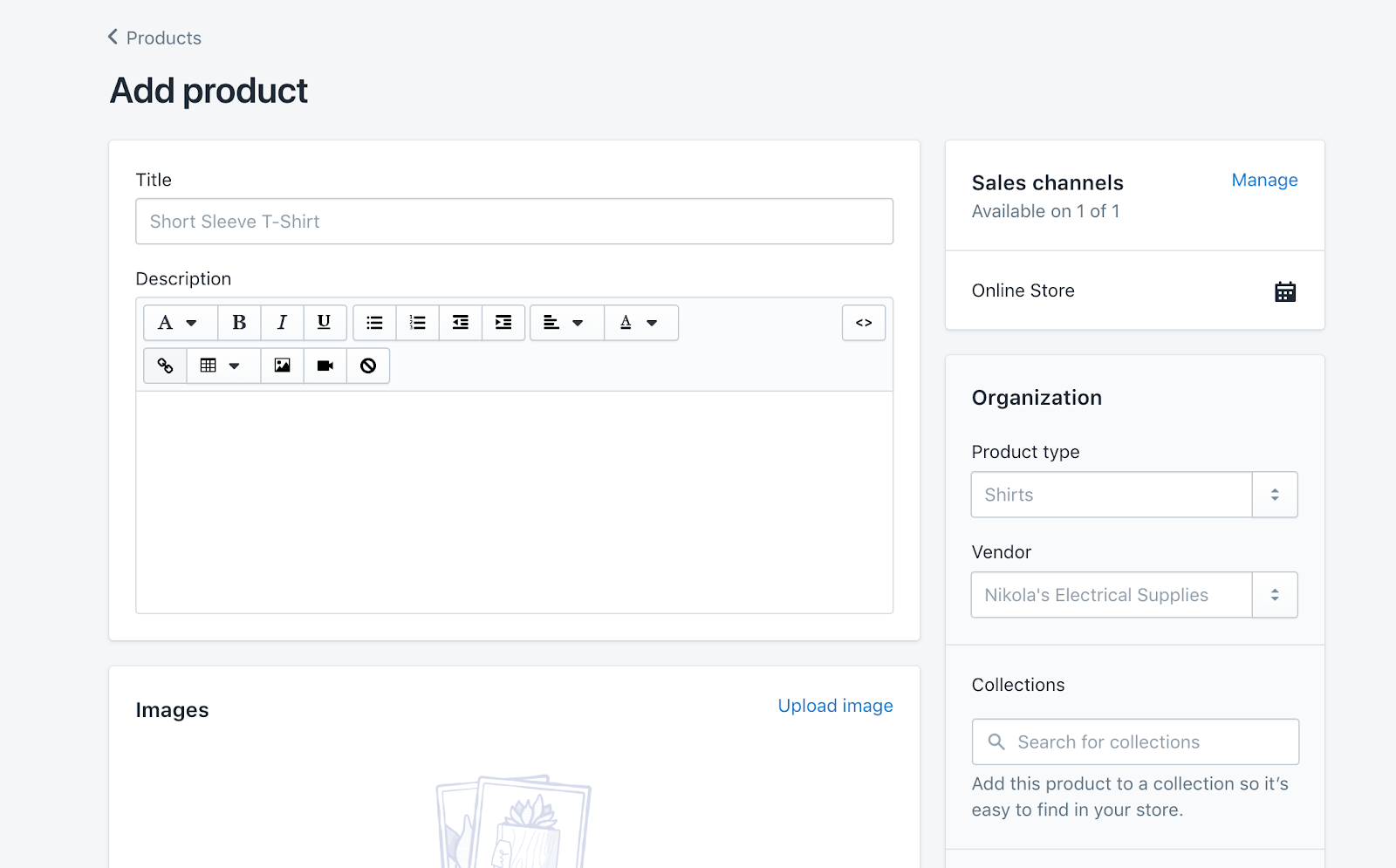Screen dimensions: 1396x868
Task: Show HTML code view of description
Action: (864, 323)
